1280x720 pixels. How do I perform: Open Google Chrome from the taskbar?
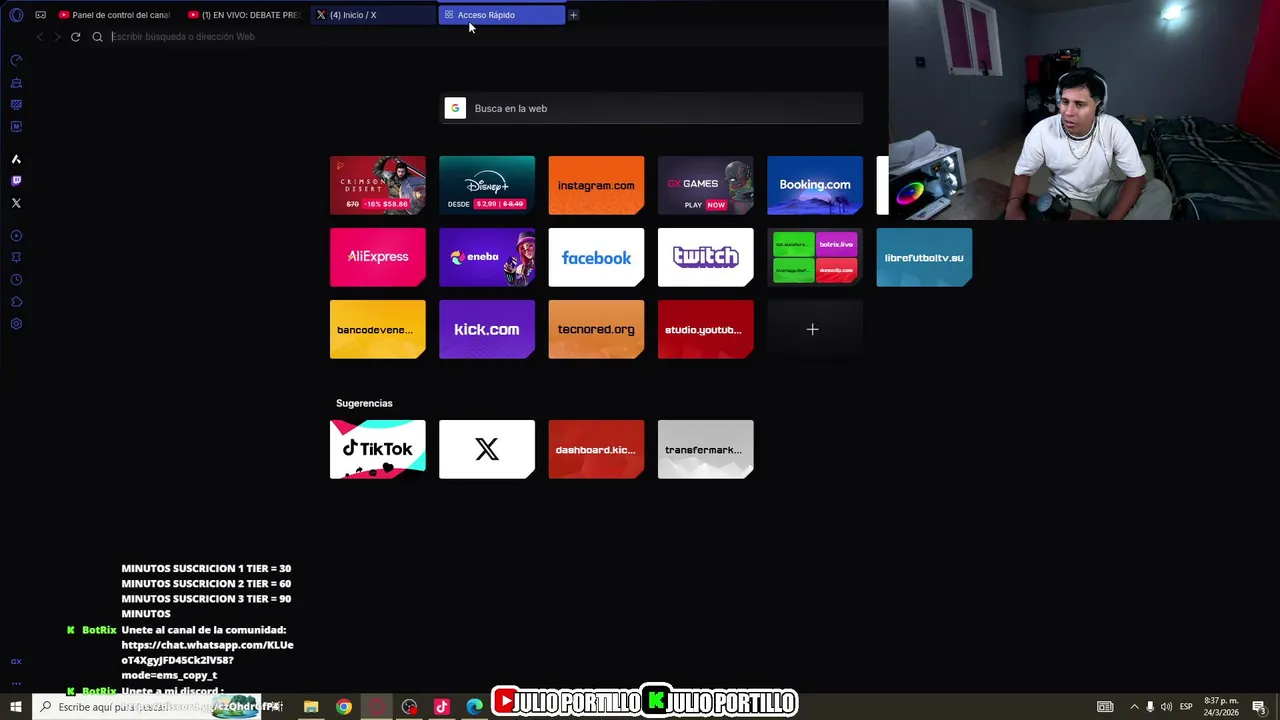[344, 707]
